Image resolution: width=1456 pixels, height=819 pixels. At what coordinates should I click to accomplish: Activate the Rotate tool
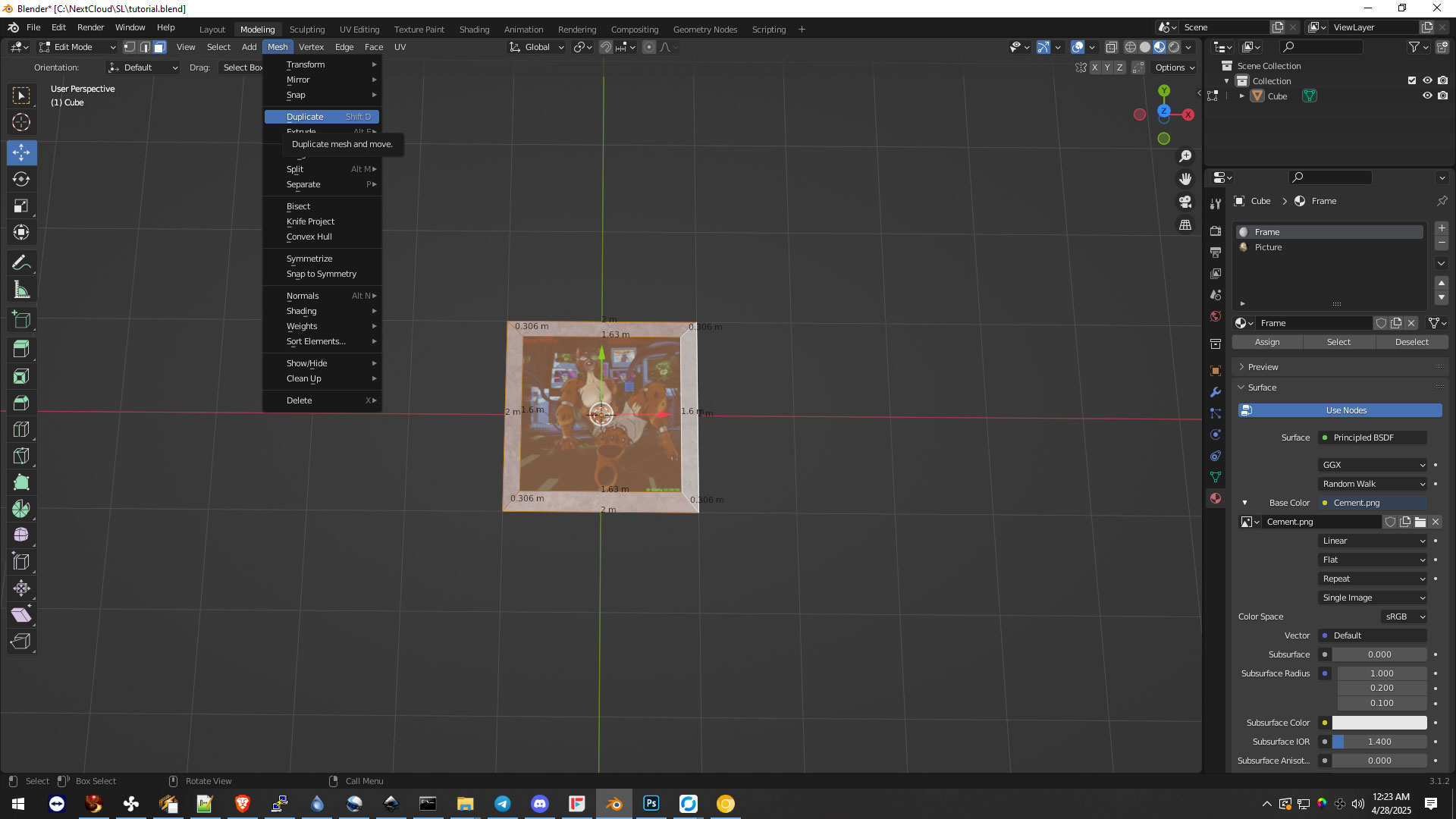pyautogui.click(x=21, y=179)
